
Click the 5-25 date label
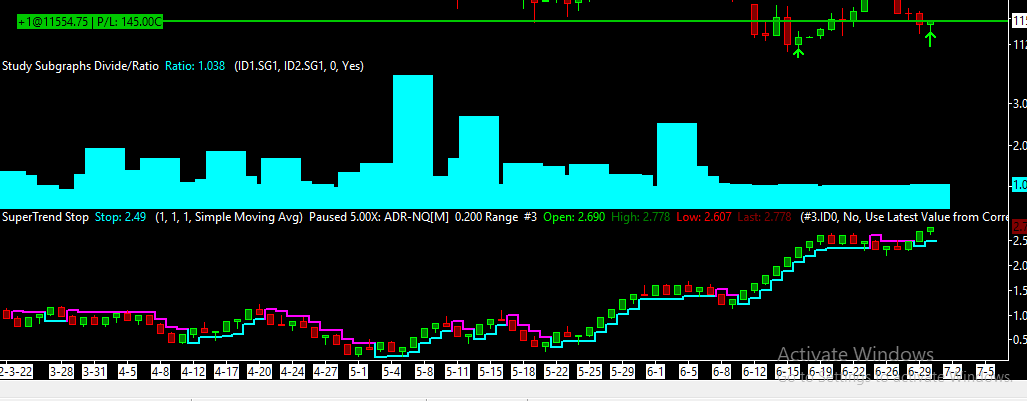pyautogui.click(x=589, y=372)
